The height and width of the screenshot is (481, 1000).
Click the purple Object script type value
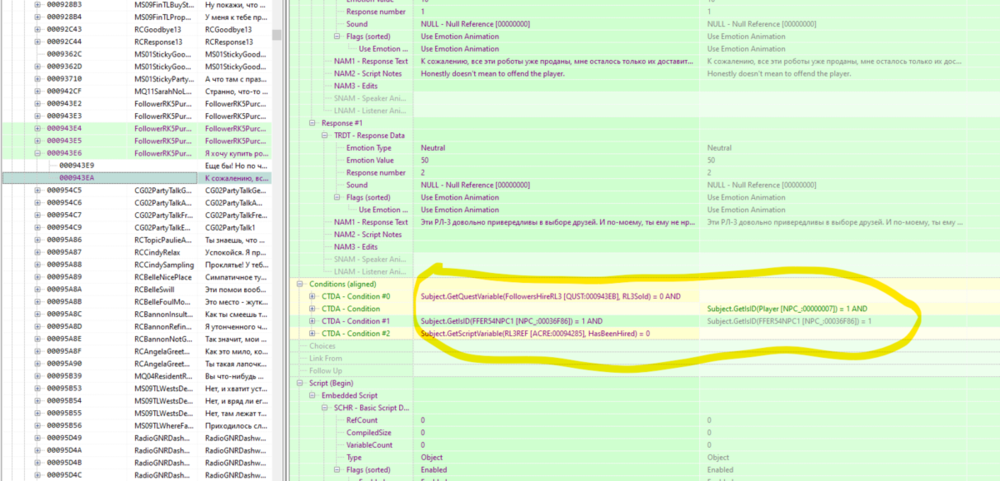point(431,457)
